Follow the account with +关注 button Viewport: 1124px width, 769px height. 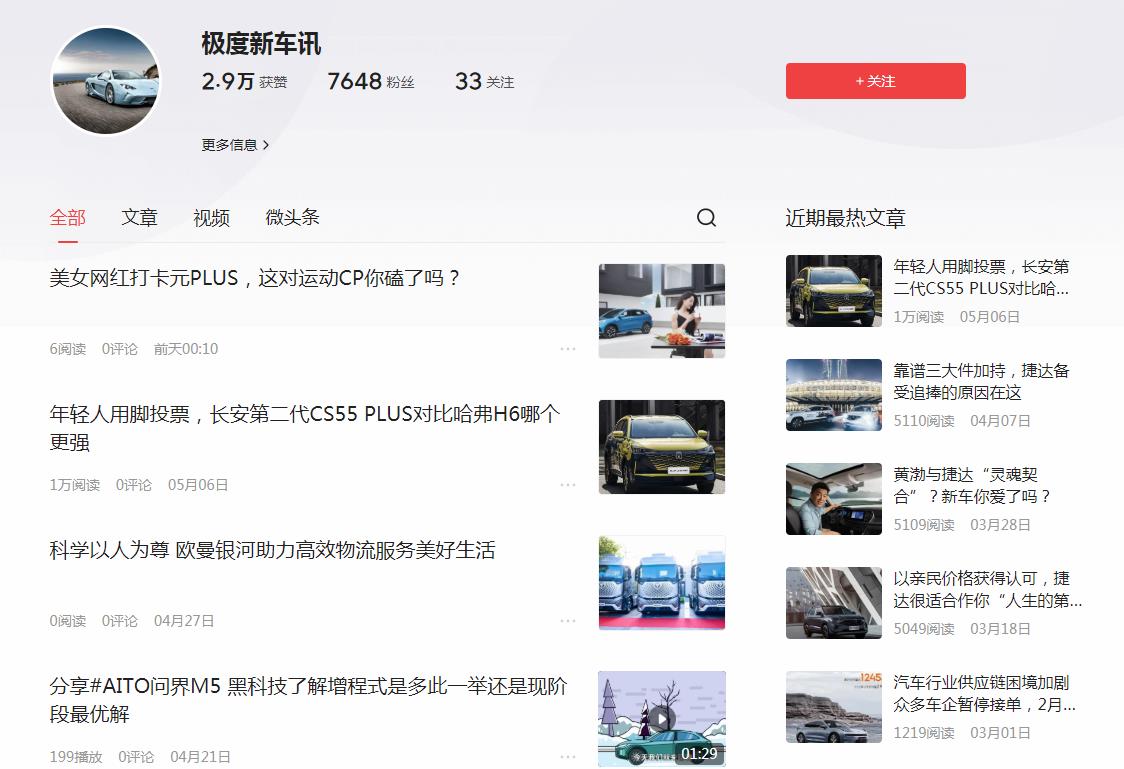point(875,81)
